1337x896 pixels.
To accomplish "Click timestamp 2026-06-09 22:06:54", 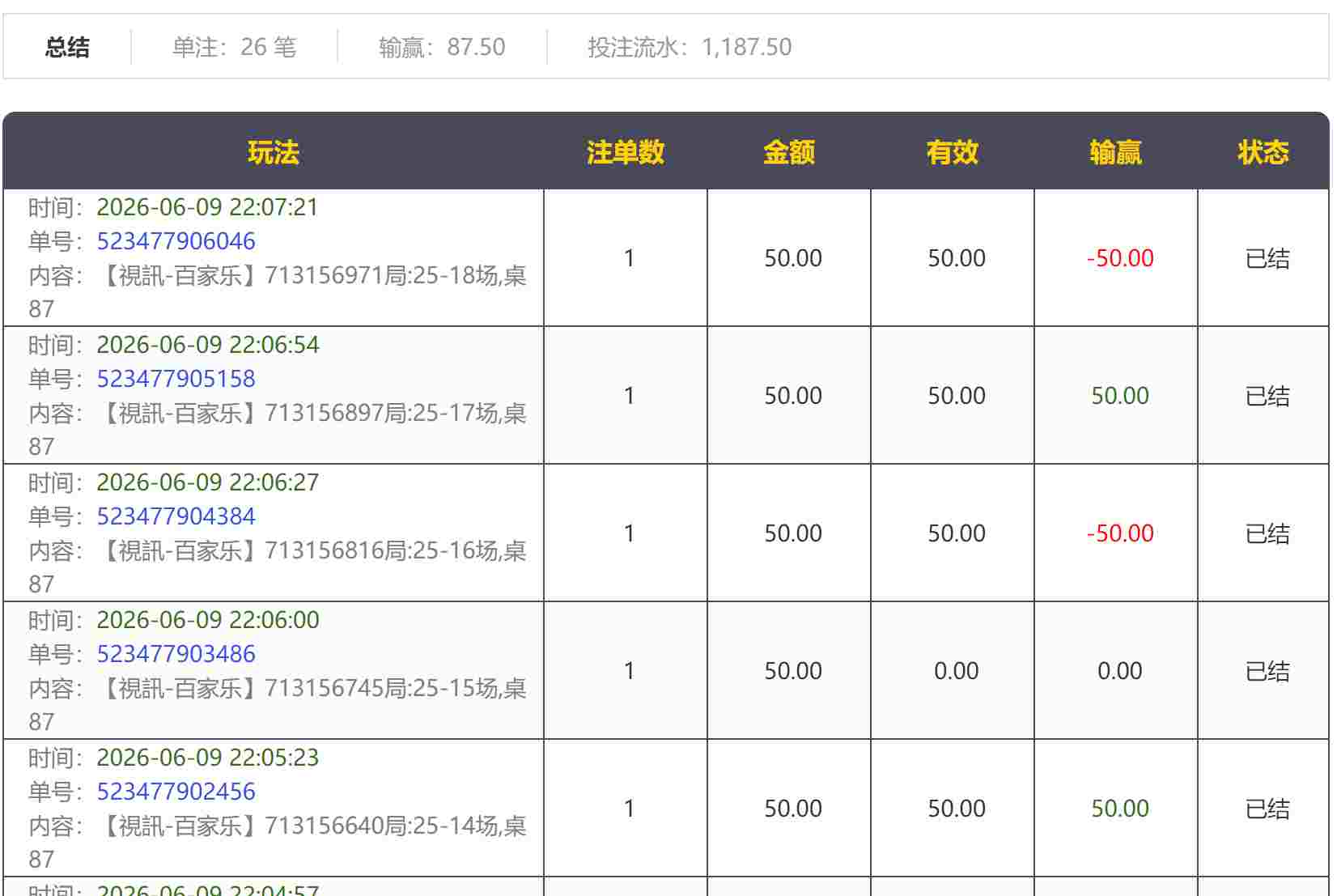I will [207, 345].
